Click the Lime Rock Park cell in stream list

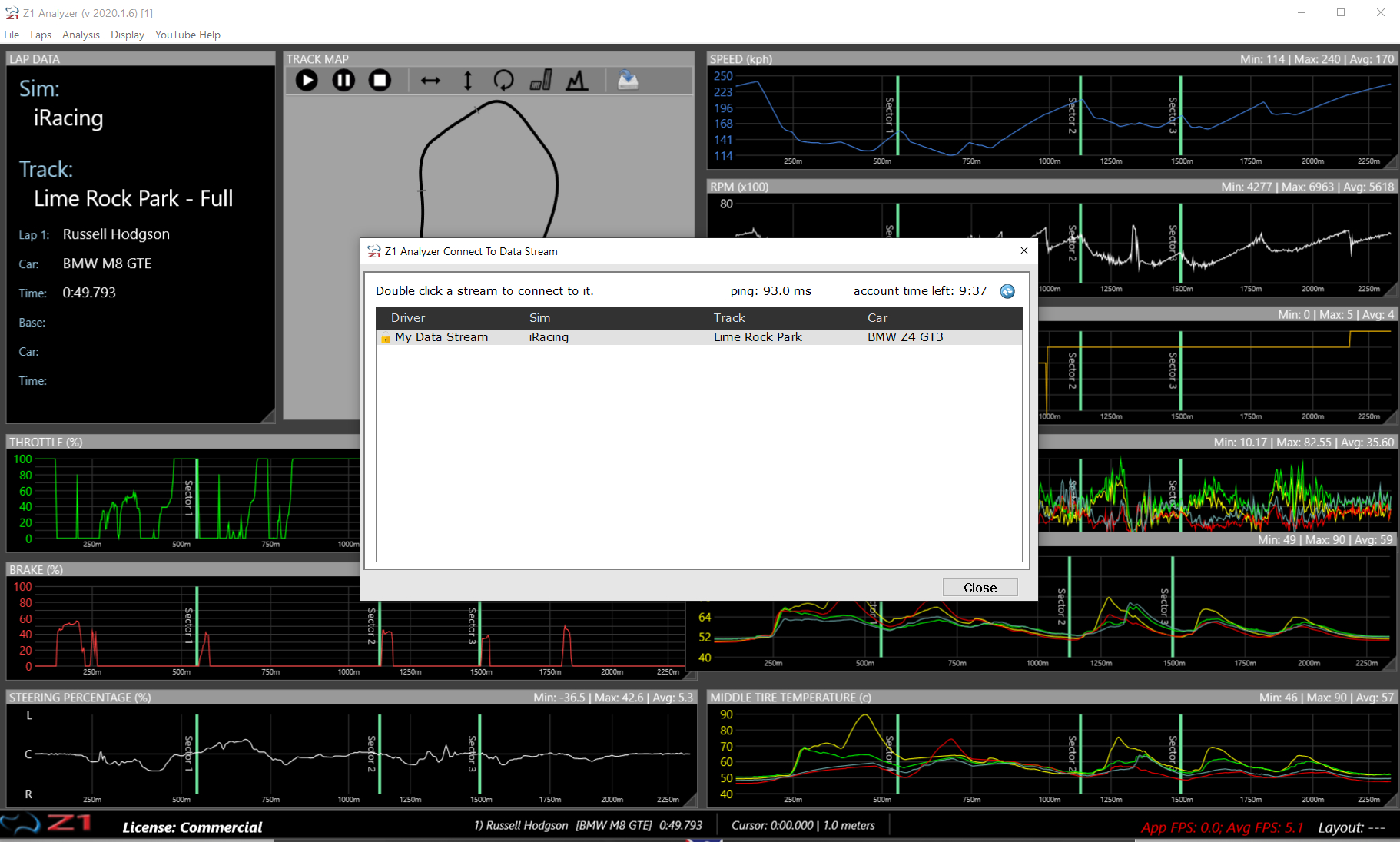tap(758, 337)
